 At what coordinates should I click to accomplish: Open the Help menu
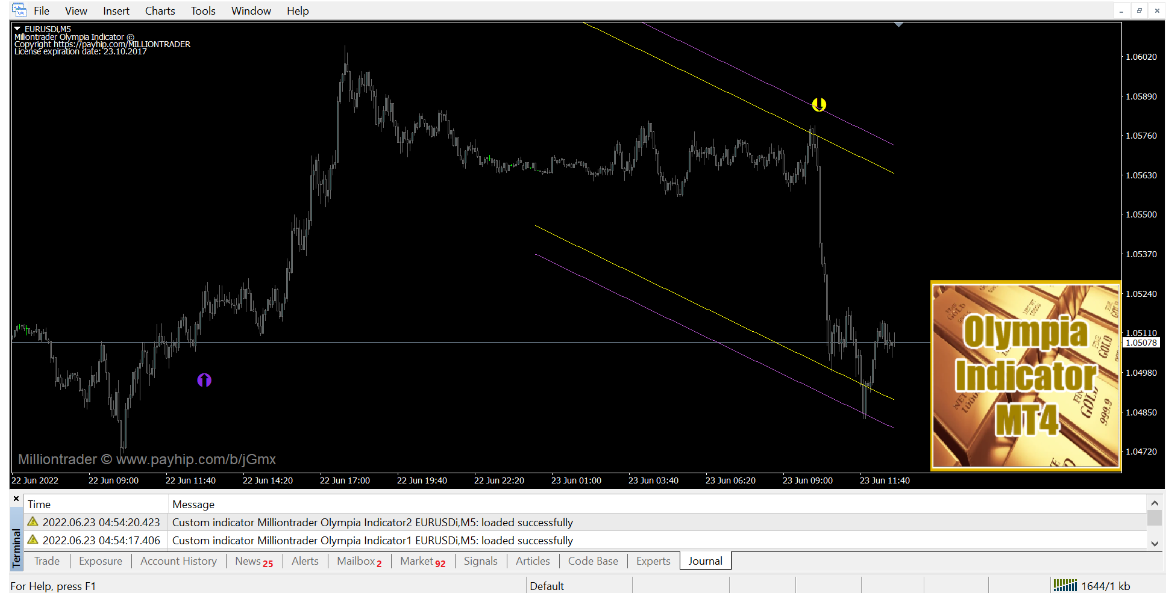coord(298,10)
